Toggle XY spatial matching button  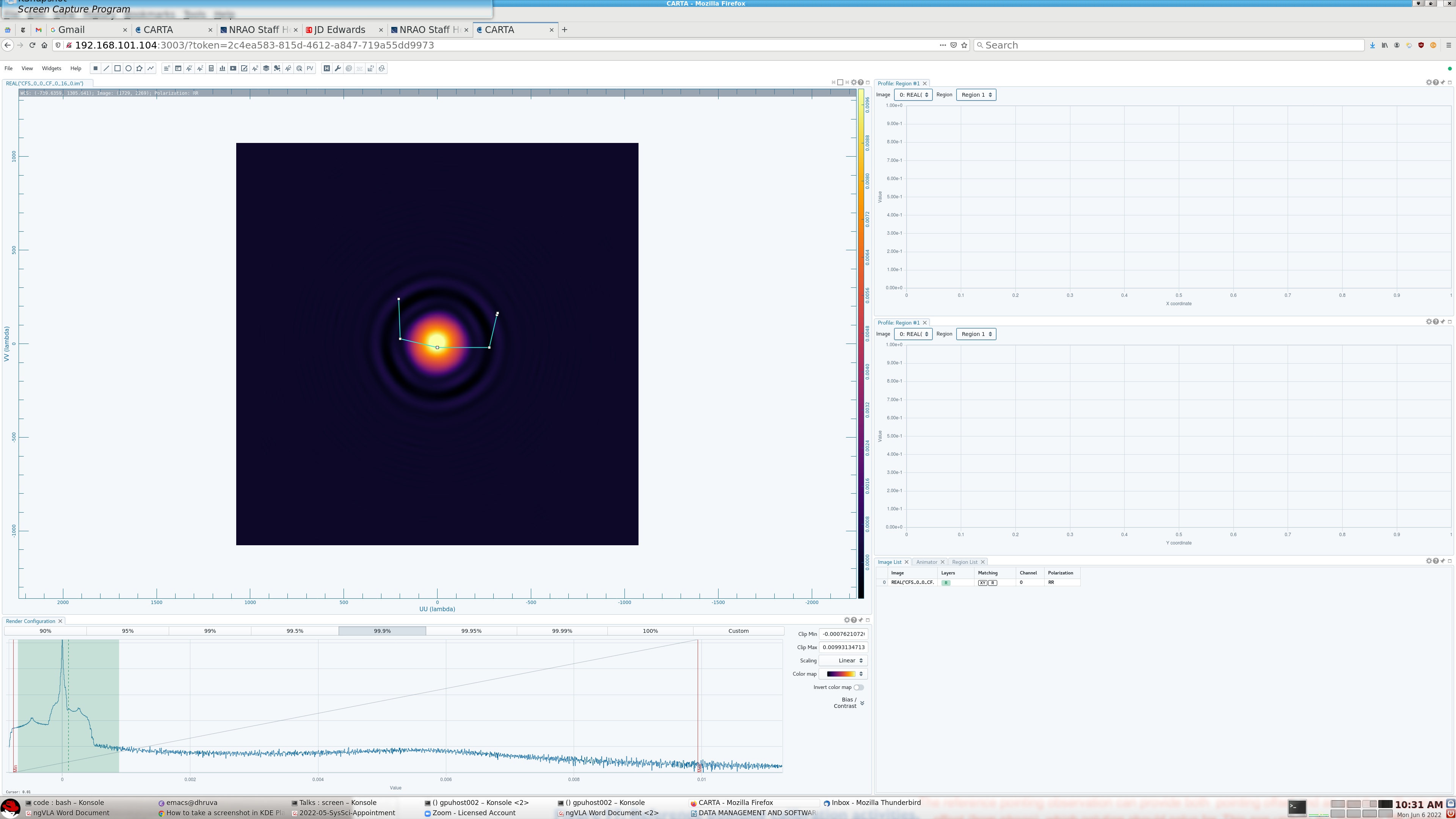pyautogui.click(x=982, y=583)
